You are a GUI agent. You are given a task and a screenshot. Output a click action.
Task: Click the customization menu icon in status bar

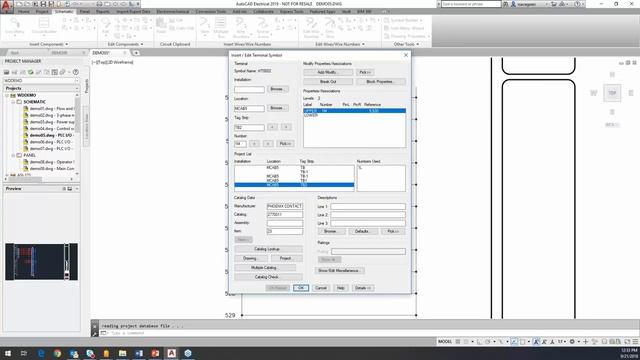pyautogui.click(x=636, y=342)
